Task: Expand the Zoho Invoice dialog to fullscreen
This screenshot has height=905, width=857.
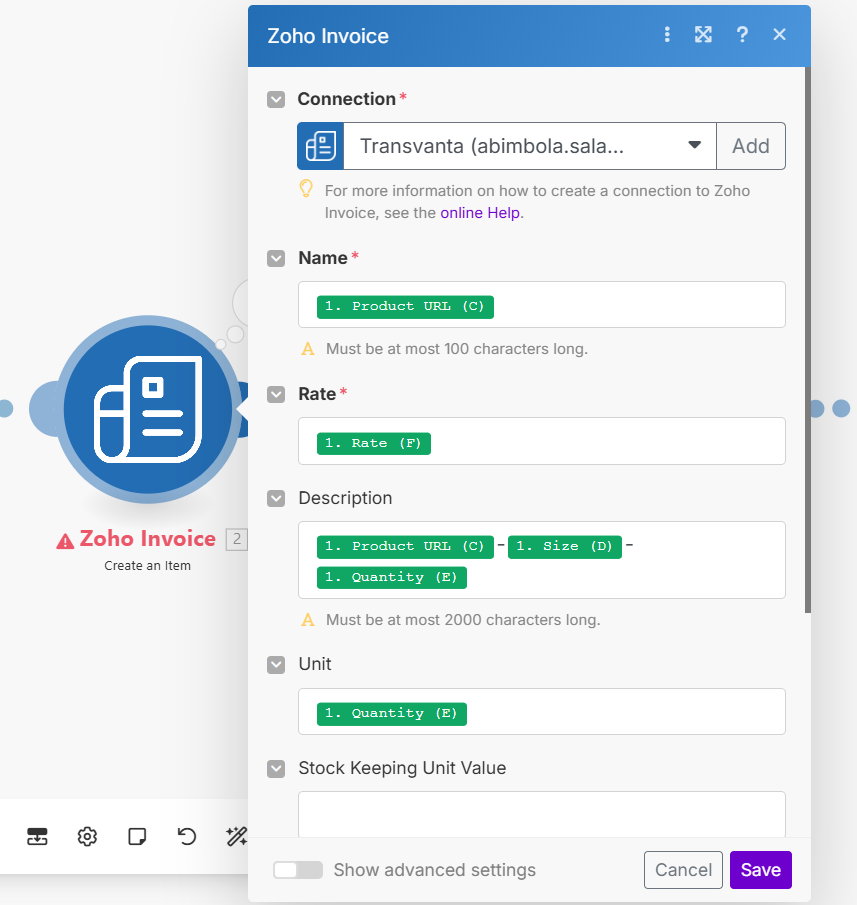Action: tap(703, 35)
